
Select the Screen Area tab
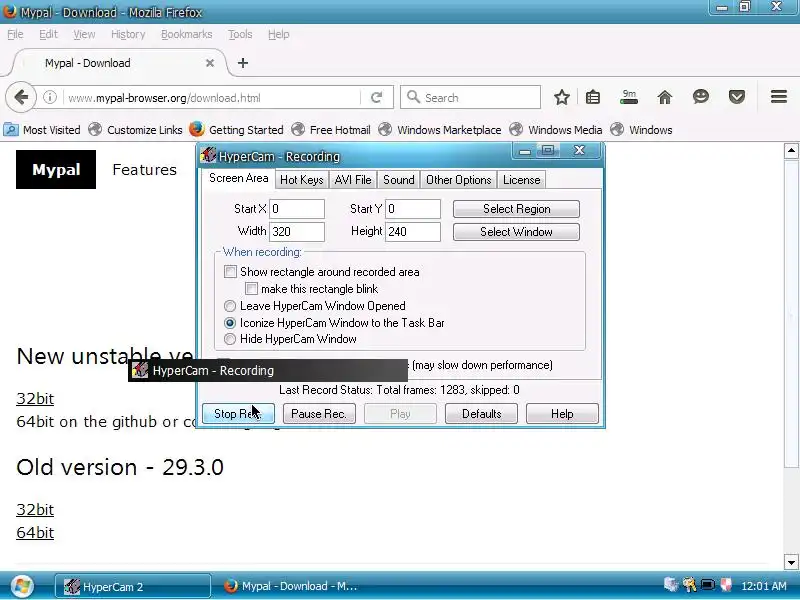click(238, 179)
